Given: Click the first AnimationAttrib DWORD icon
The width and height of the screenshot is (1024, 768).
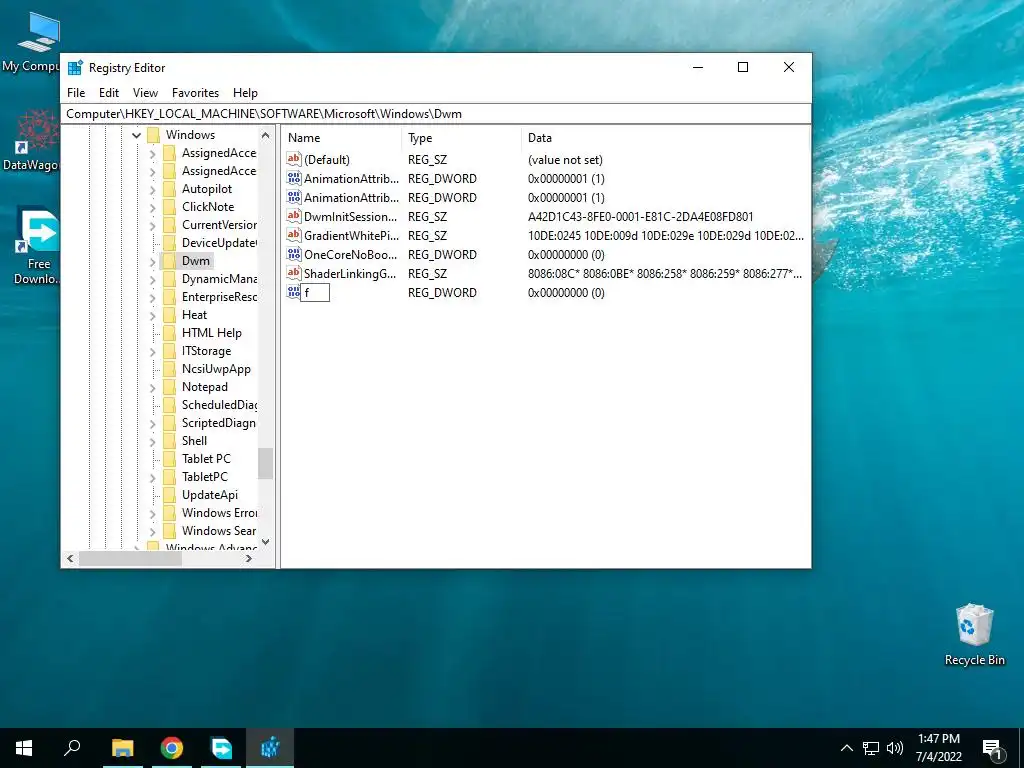Looking at the screenshot, I should click(294, 178).
